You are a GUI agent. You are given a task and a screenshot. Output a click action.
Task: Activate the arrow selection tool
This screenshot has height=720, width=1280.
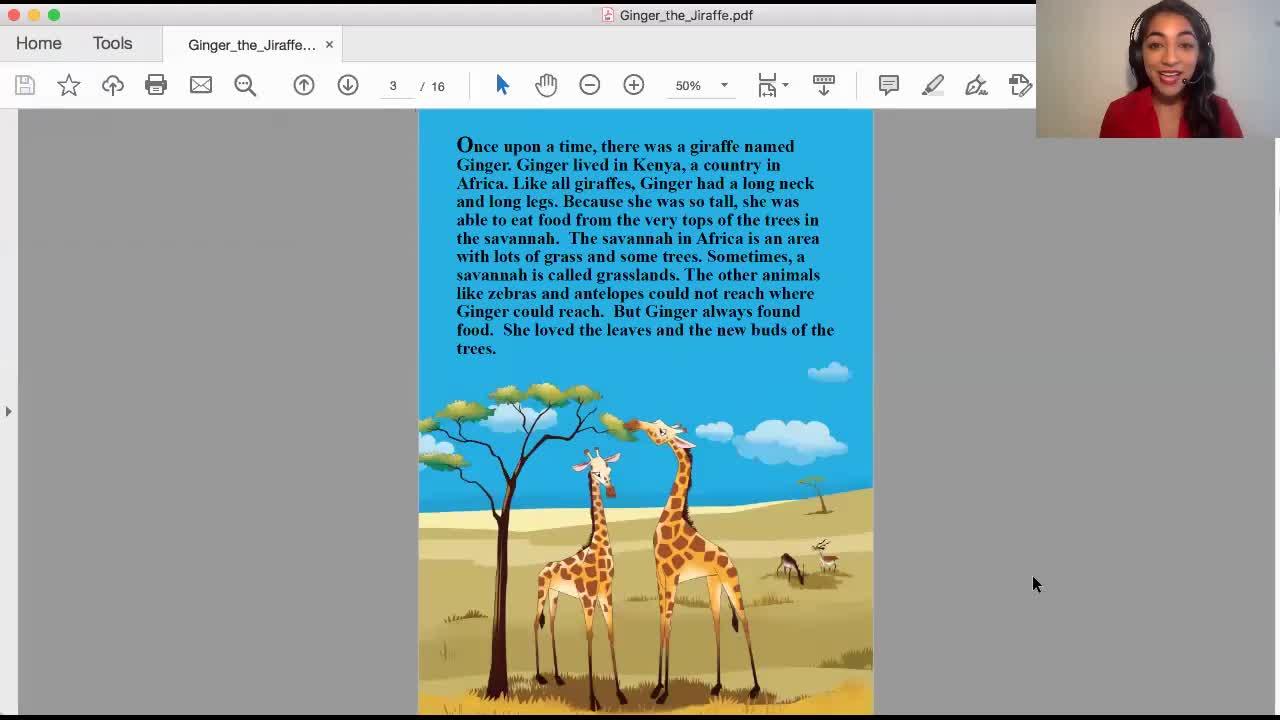pos(502,86)
